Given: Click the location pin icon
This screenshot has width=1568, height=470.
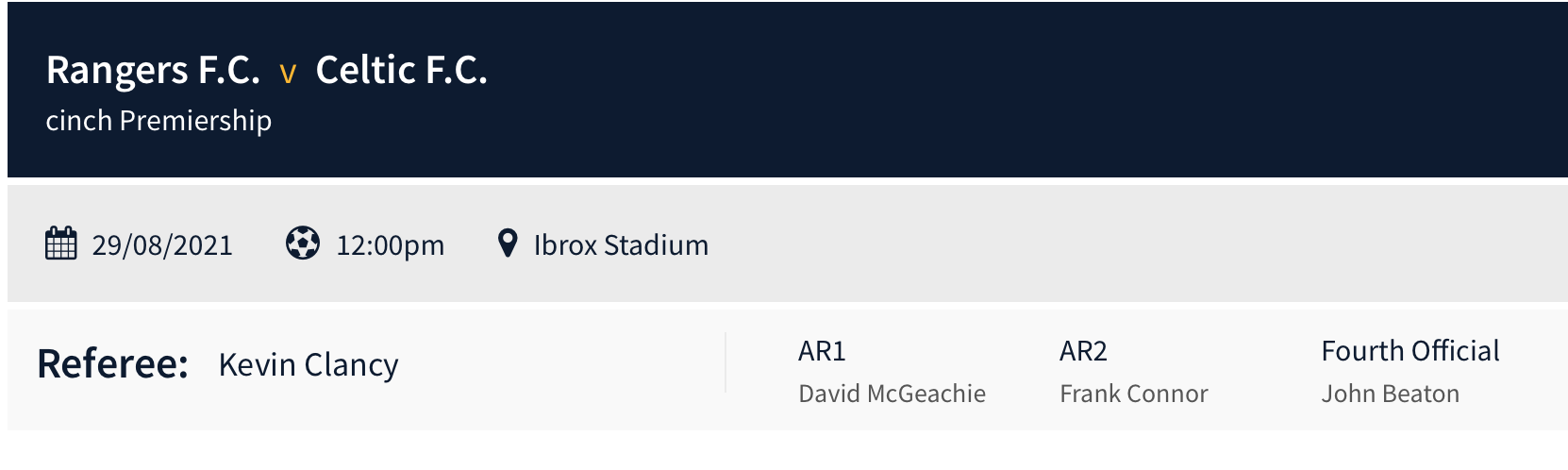Looking at the screenshot, I should (508, 243).
